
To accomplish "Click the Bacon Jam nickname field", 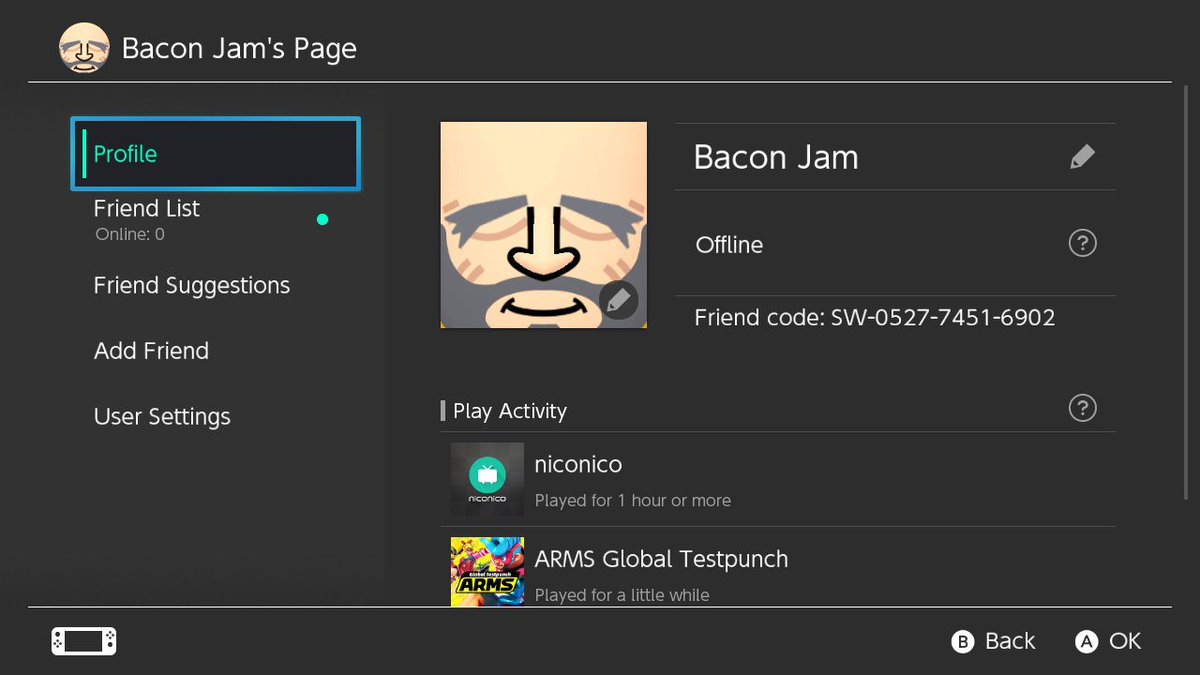I will click(895, 157).
